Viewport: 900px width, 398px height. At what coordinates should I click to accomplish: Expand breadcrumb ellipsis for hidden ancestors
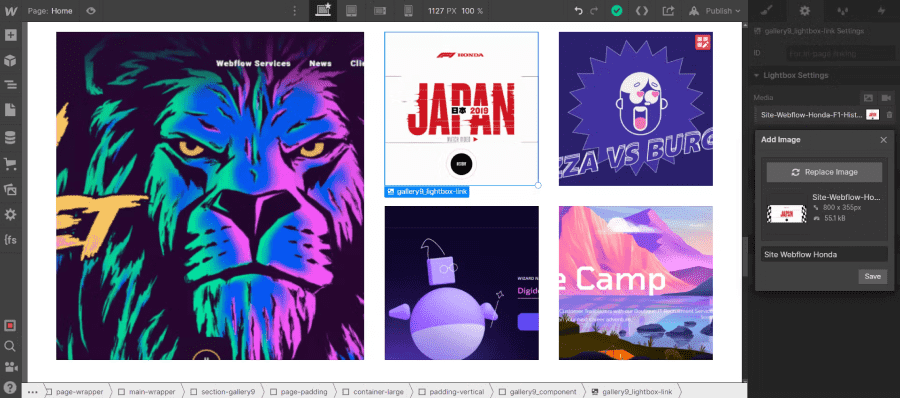point(32,392)
